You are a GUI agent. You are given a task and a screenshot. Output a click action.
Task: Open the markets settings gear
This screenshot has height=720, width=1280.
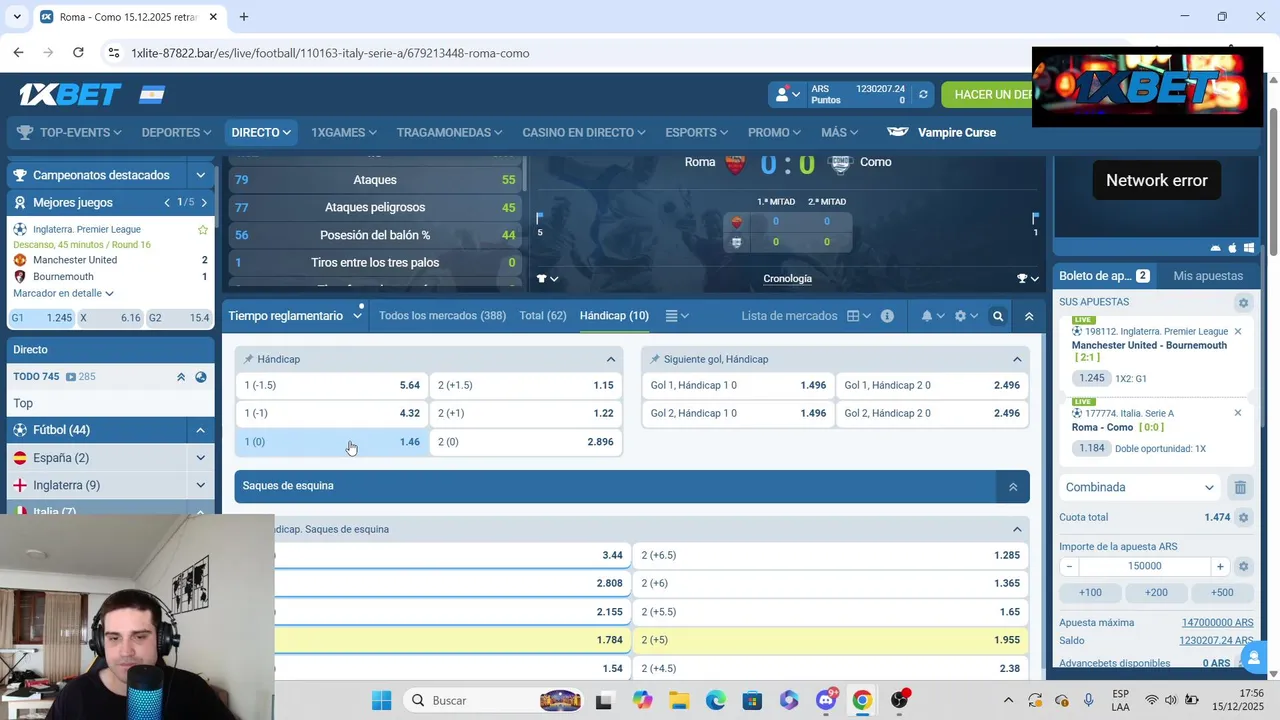pyautogui.click(x=966, y=316)
